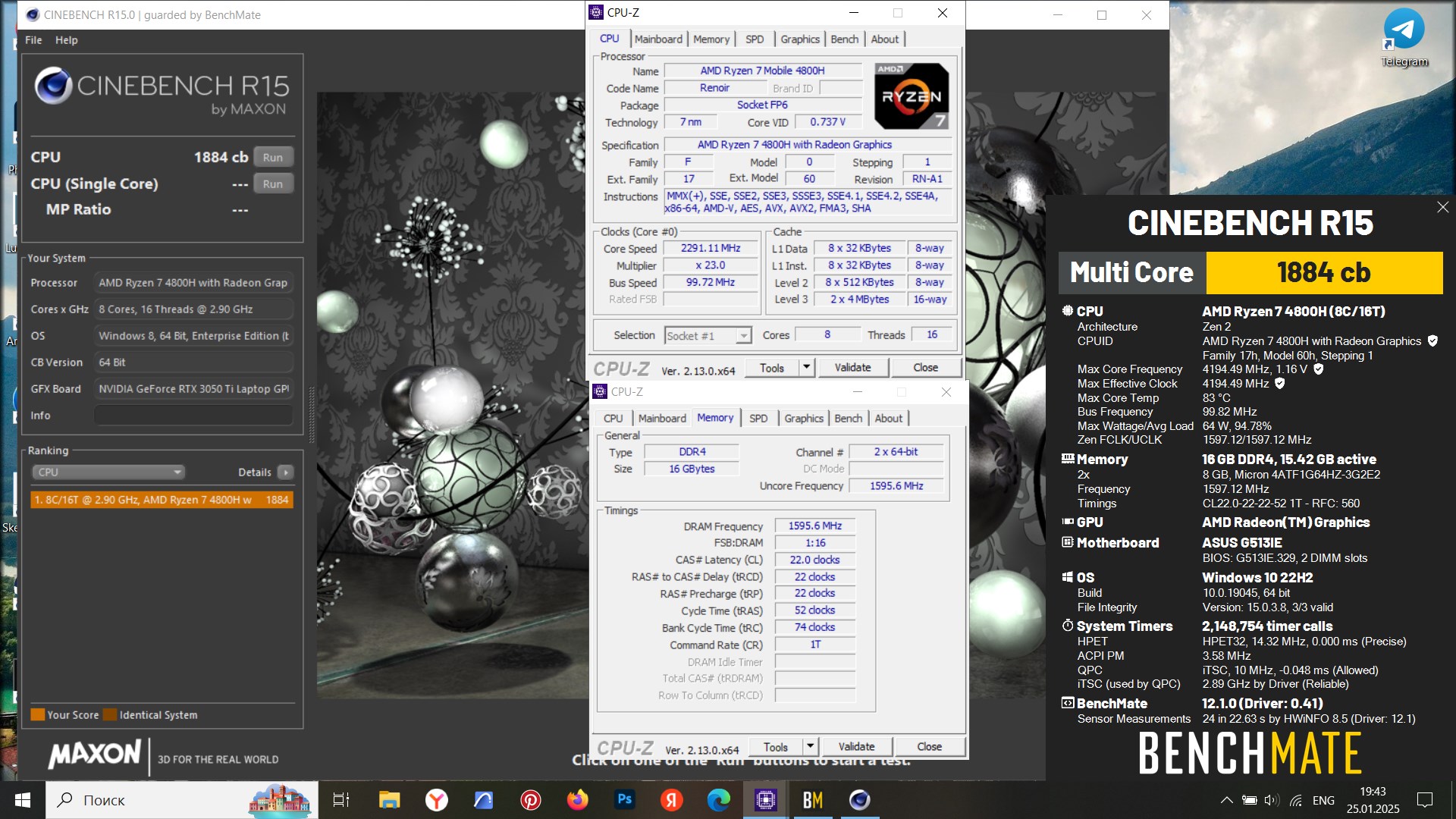Open File Explorer from the taskbar
The height and width of the screenshot is (819, 1456).
389,800
